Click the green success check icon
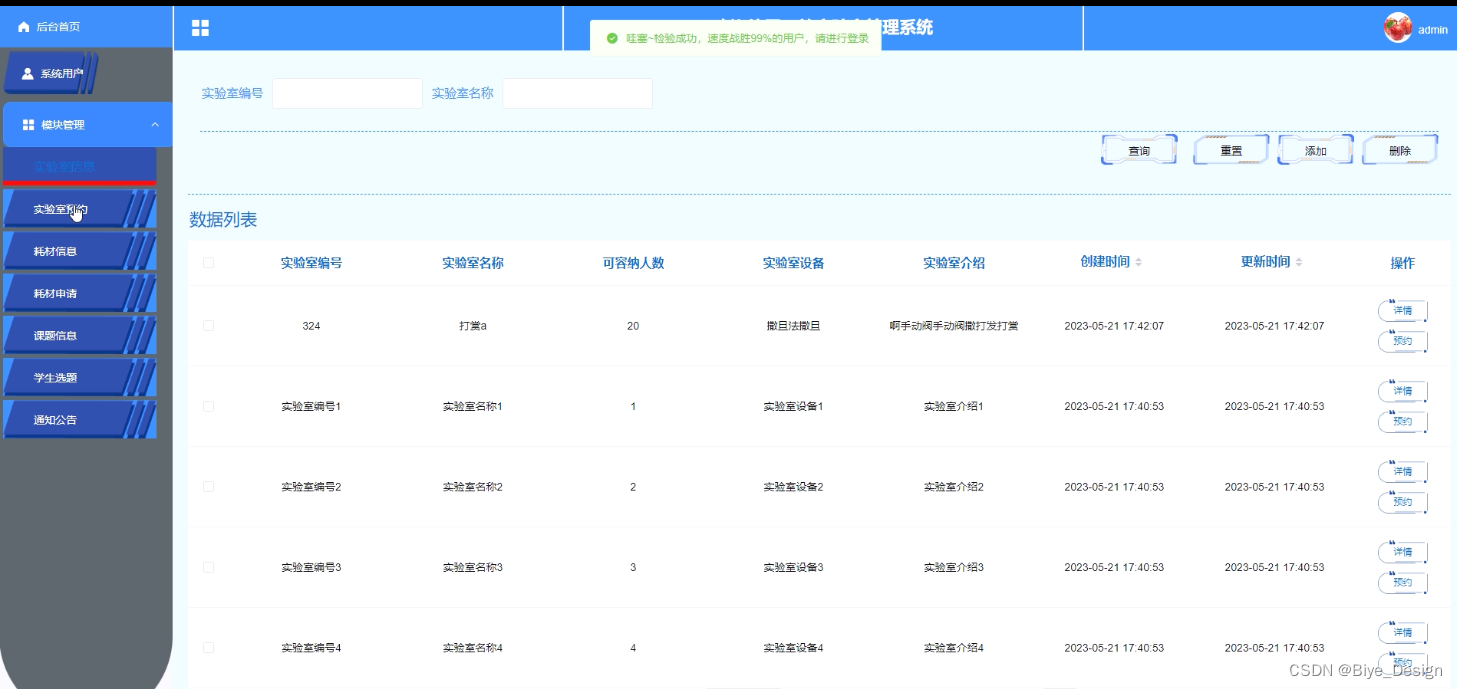Screen dimensions: 1457x689 coord(612,38)
